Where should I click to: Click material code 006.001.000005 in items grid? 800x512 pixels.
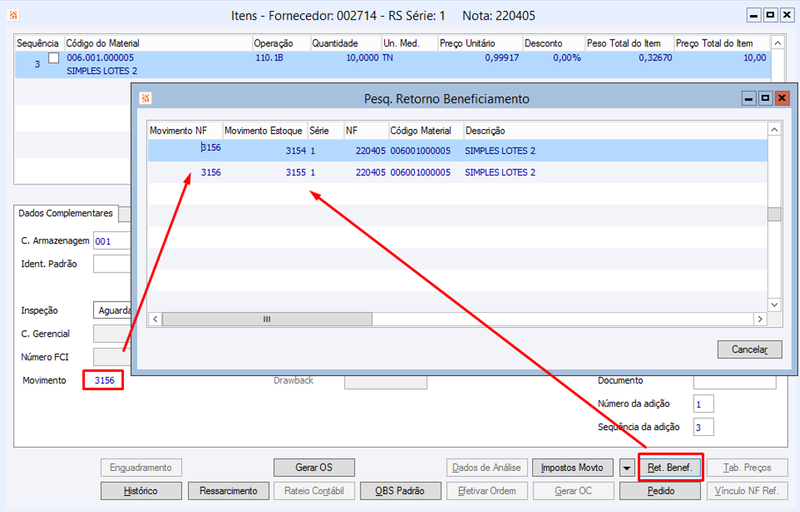tap(100, 58)
